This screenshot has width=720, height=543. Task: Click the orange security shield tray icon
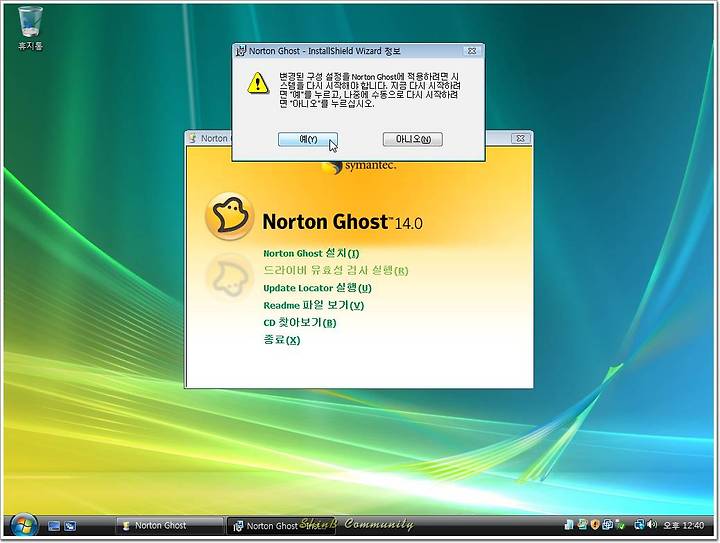click(x=595, y=525)
